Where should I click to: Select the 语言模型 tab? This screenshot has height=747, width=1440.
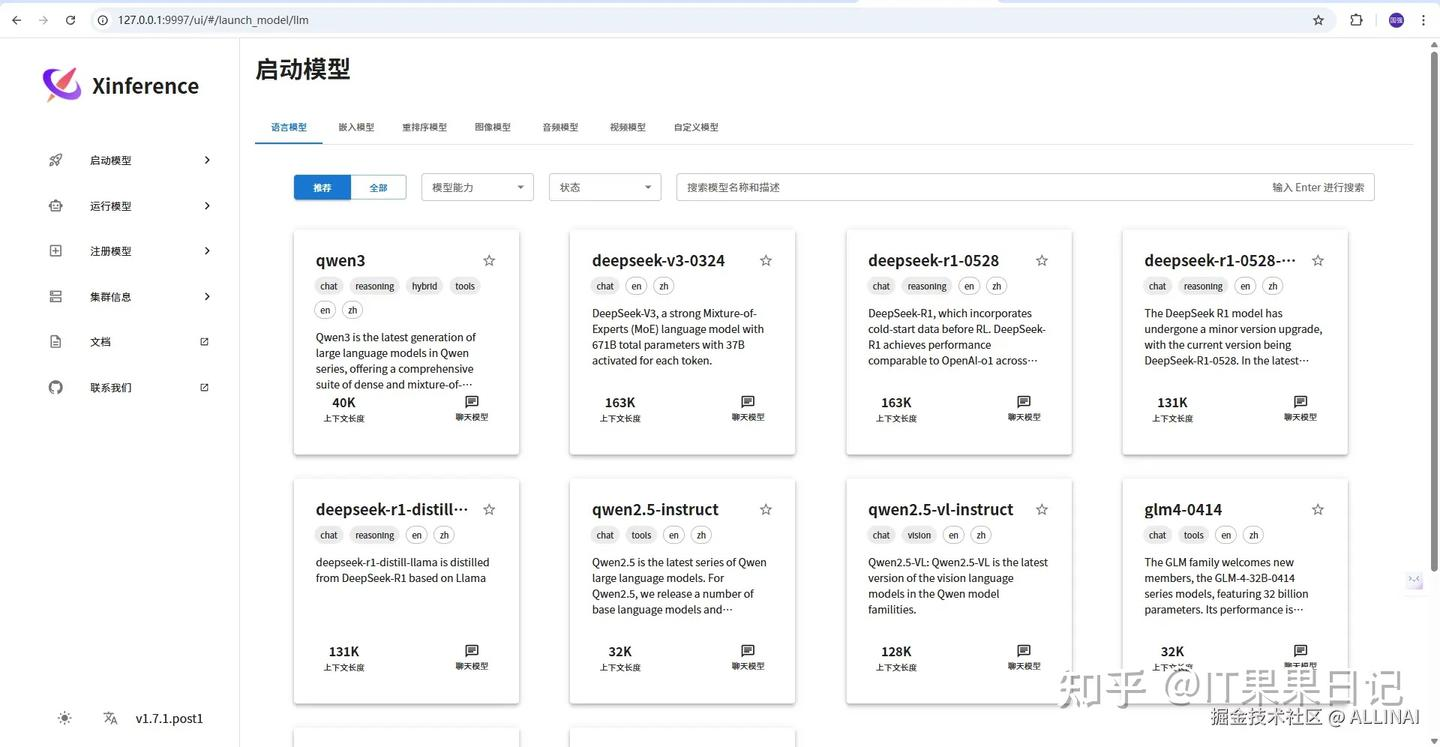tap(289, 127)
